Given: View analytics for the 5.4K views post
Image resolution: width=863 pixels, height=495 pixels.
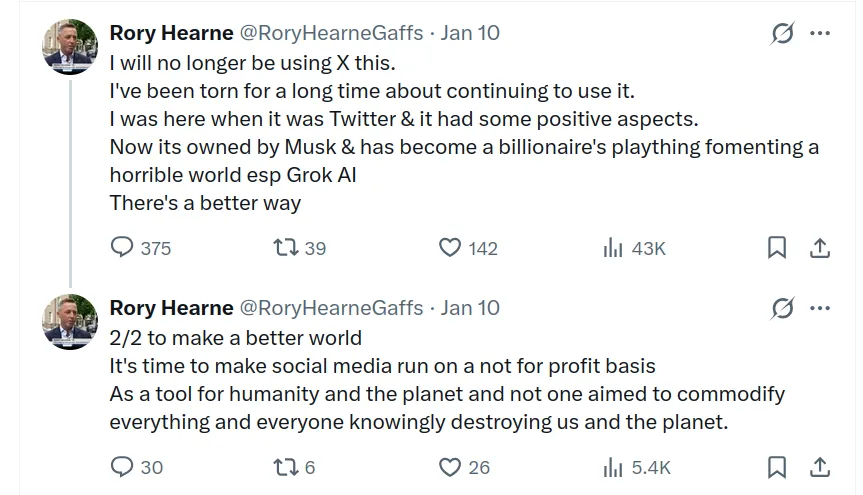Looking at the screenshot, I should click(x=613, y=466).
